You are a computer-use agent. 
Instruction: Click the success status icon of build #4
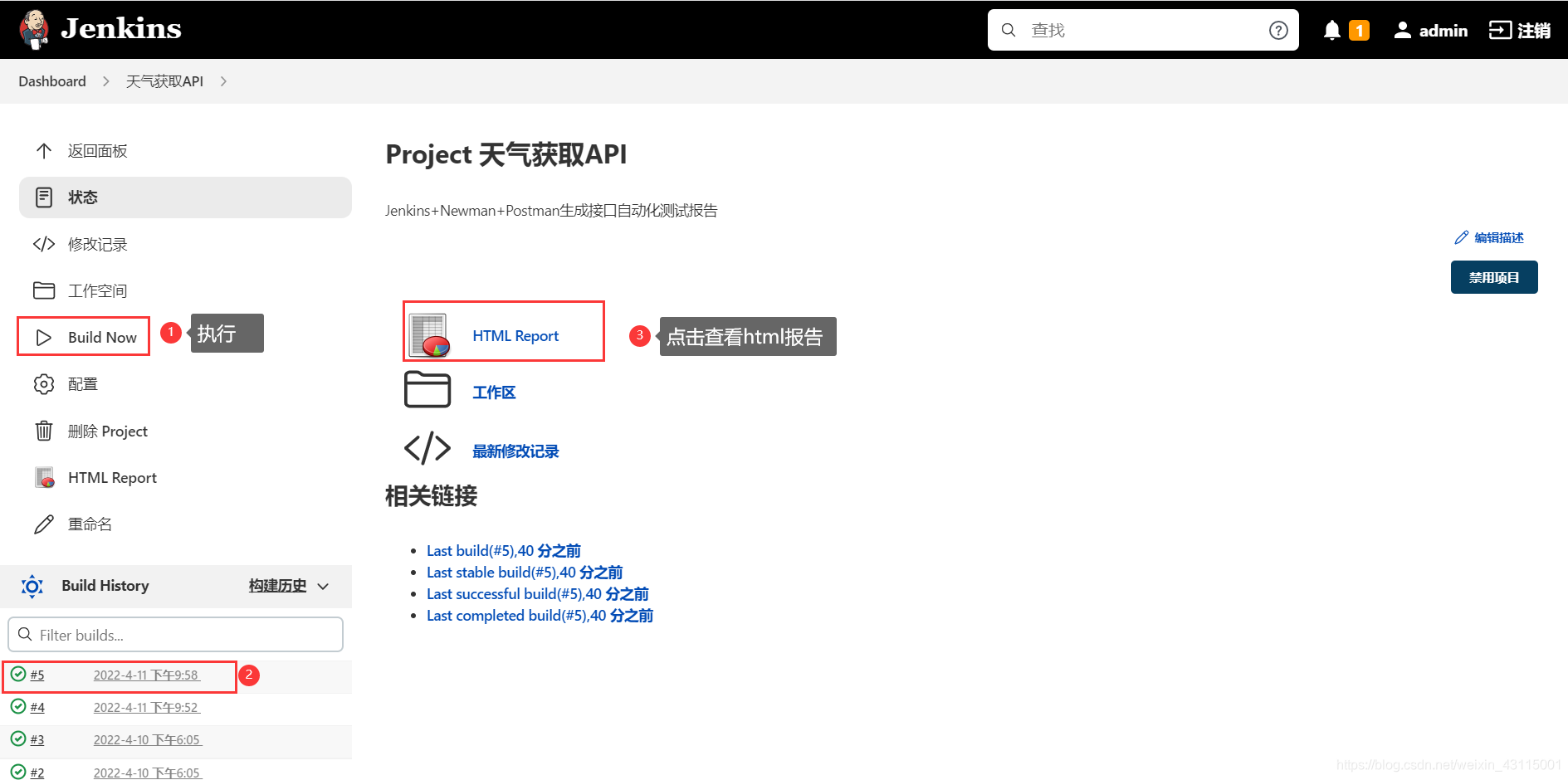point(18,706)
